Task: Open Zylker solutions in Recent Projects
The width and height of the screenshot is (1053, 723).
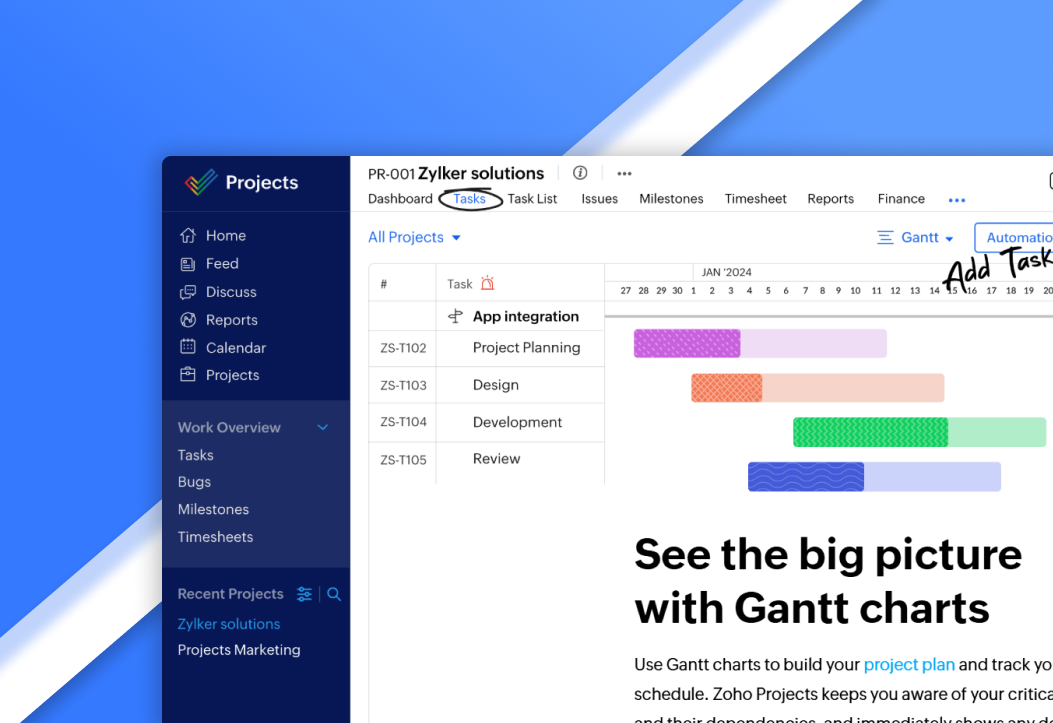Action: coord(229,624)
